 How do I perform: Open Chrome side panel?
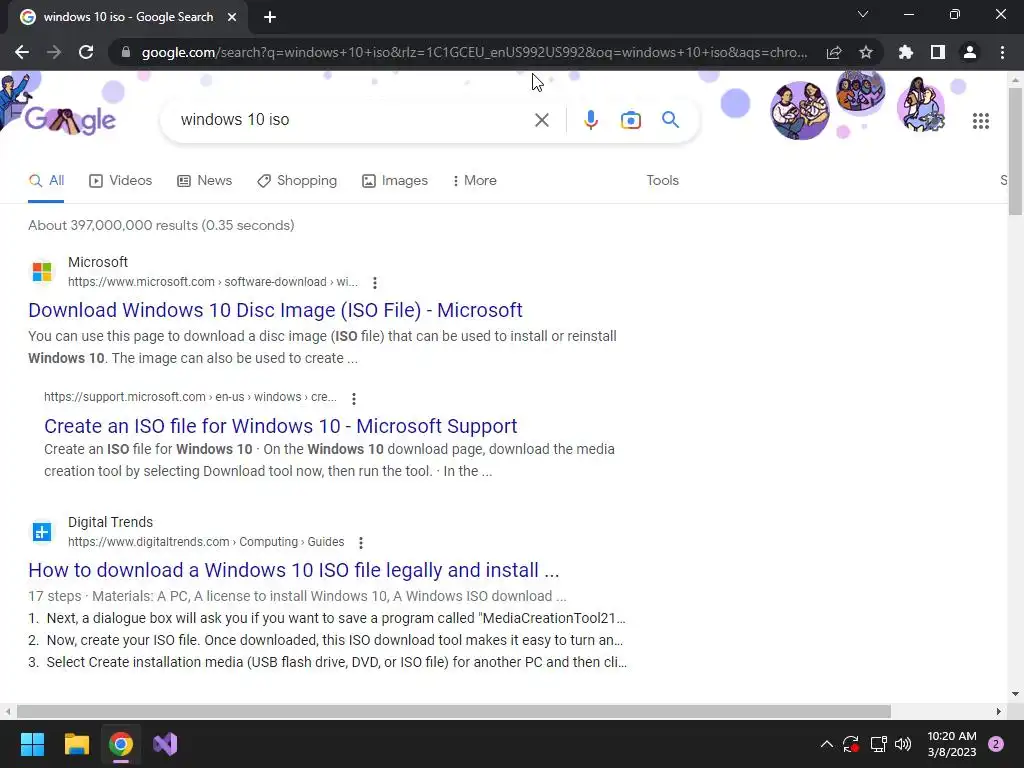(938, 52)
